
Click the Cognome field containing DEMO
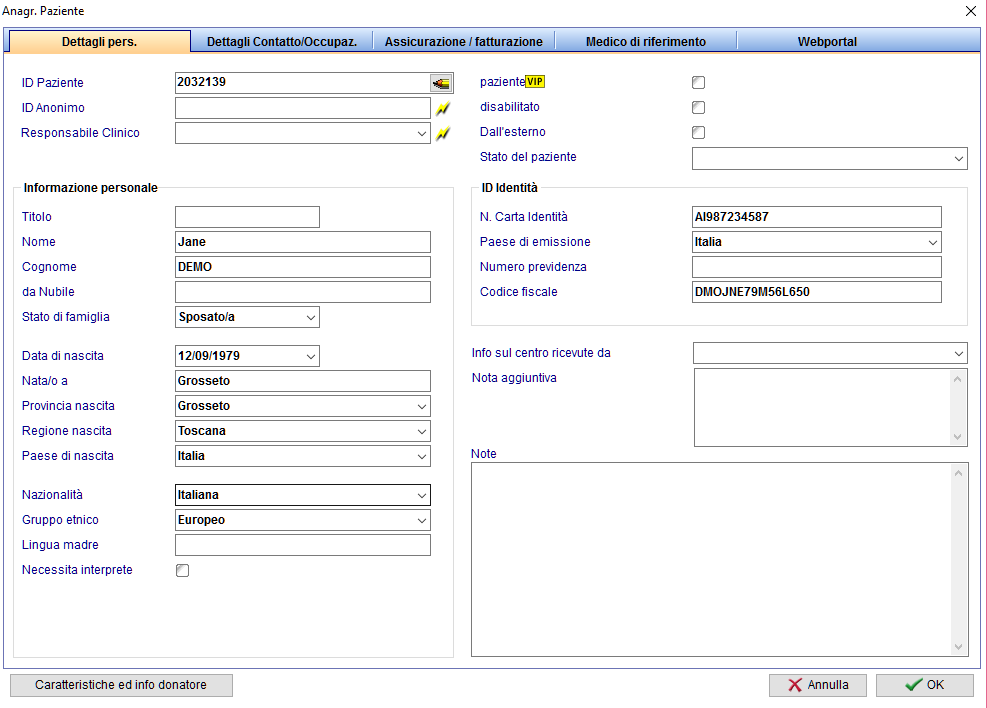tap(303, 267)
